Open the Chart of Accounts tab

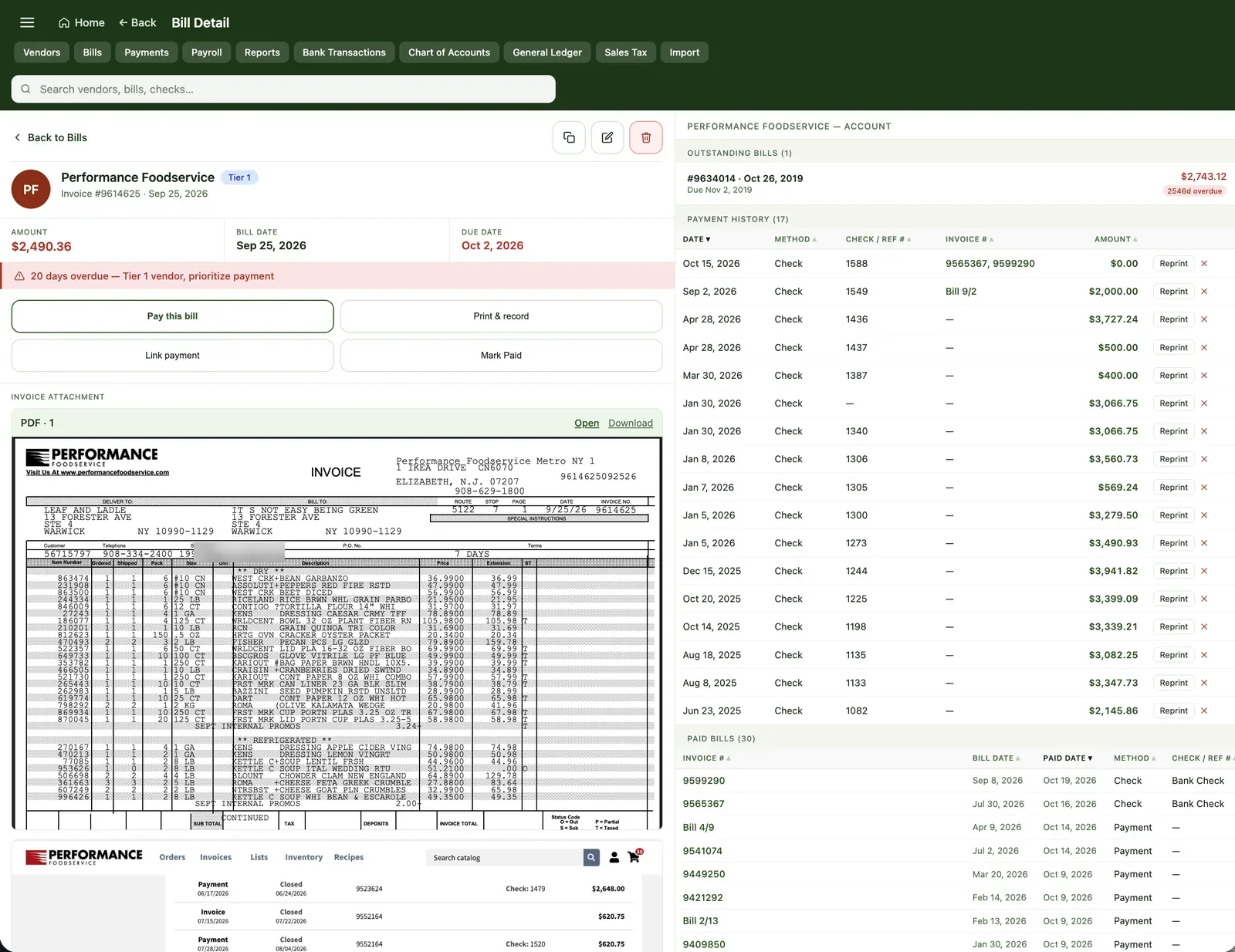[449, 52]
